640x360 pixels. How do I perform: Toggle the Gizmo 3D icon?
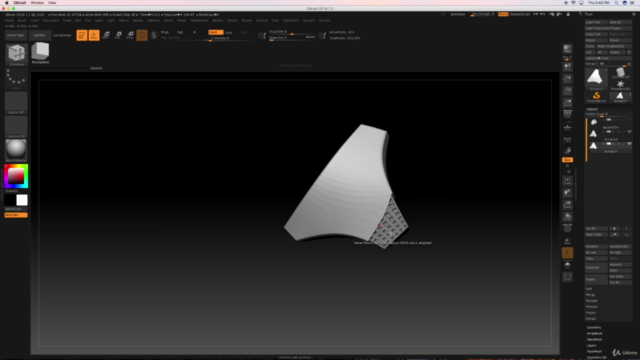[x=142, y=35]
